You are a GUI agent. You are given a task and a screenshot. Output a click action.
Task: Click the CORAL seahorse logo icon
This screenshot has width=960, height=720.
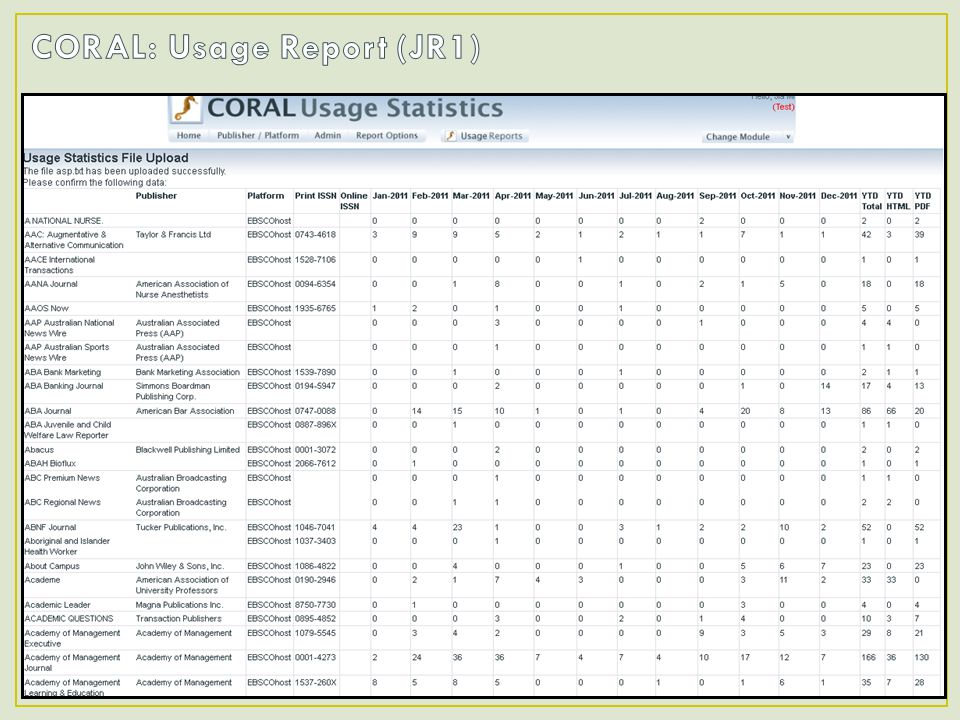click(186, 109)
